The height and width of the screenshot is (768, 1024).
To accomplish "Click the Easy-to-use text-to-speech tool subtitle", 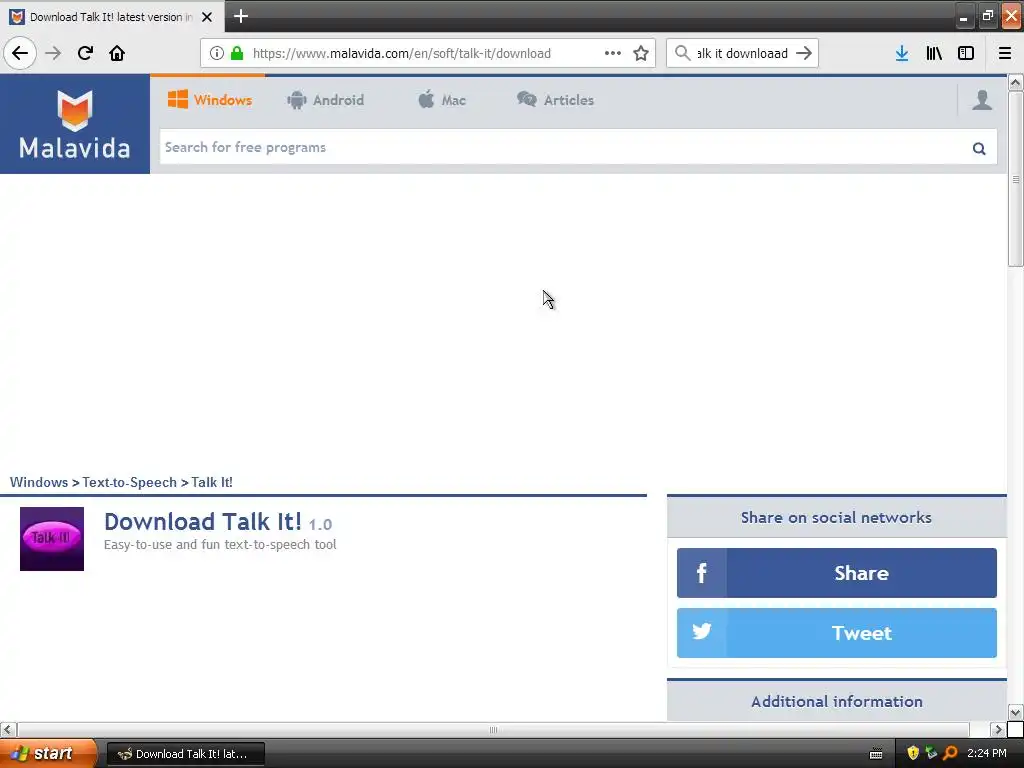I will 220,545.
